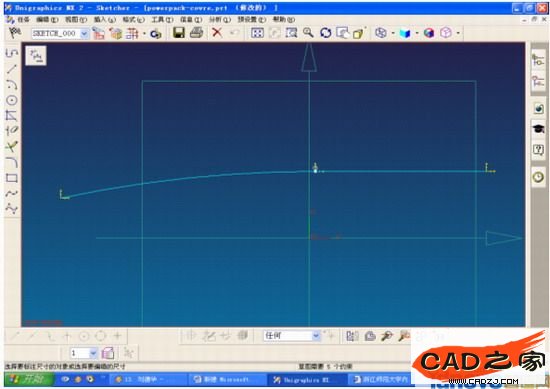The image size is (550, 389).
Task: Open the 编辑 menu
Action: tap(47, 19)
